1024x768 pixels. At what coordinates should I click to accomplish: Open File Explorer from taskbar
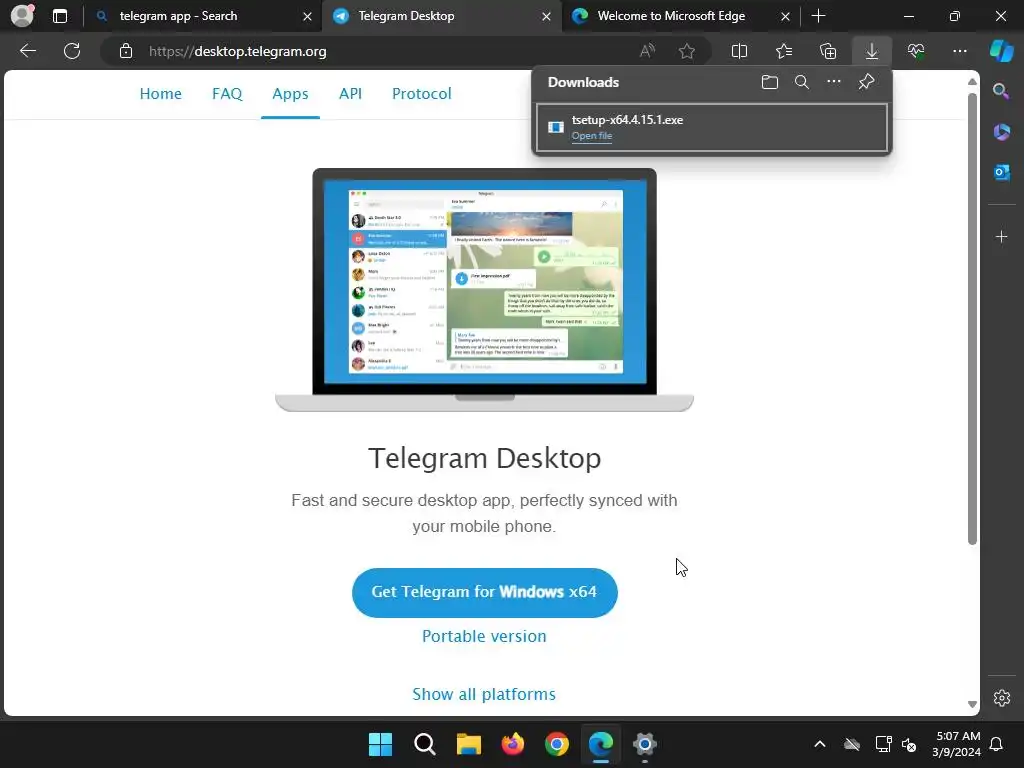(468, 744)
